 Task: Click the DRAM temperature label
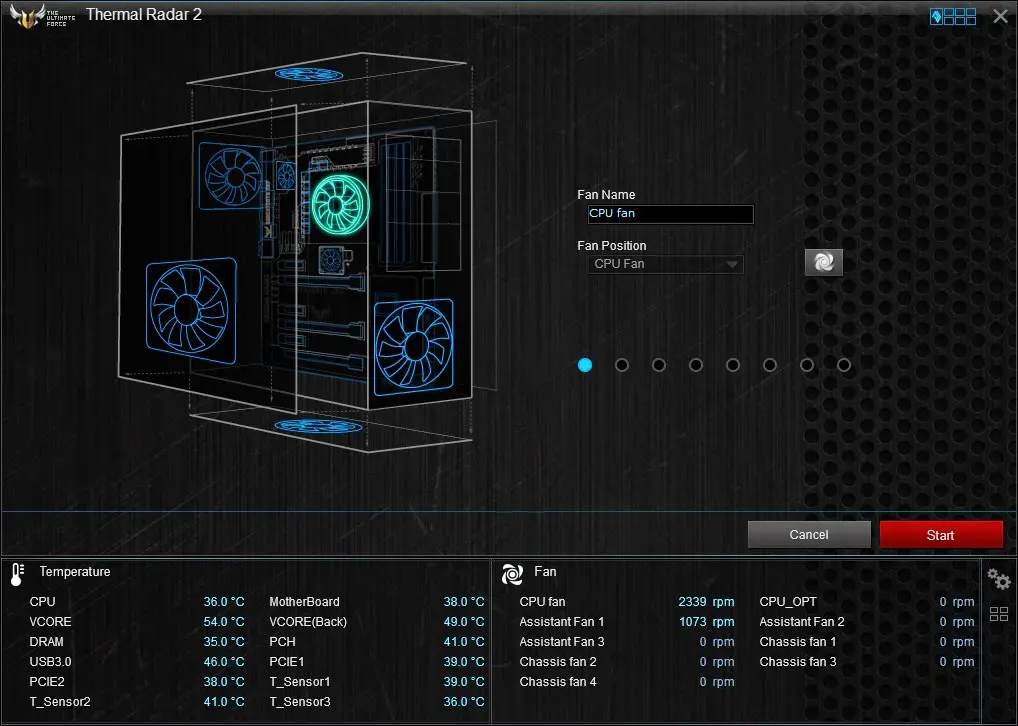(47, 642)
